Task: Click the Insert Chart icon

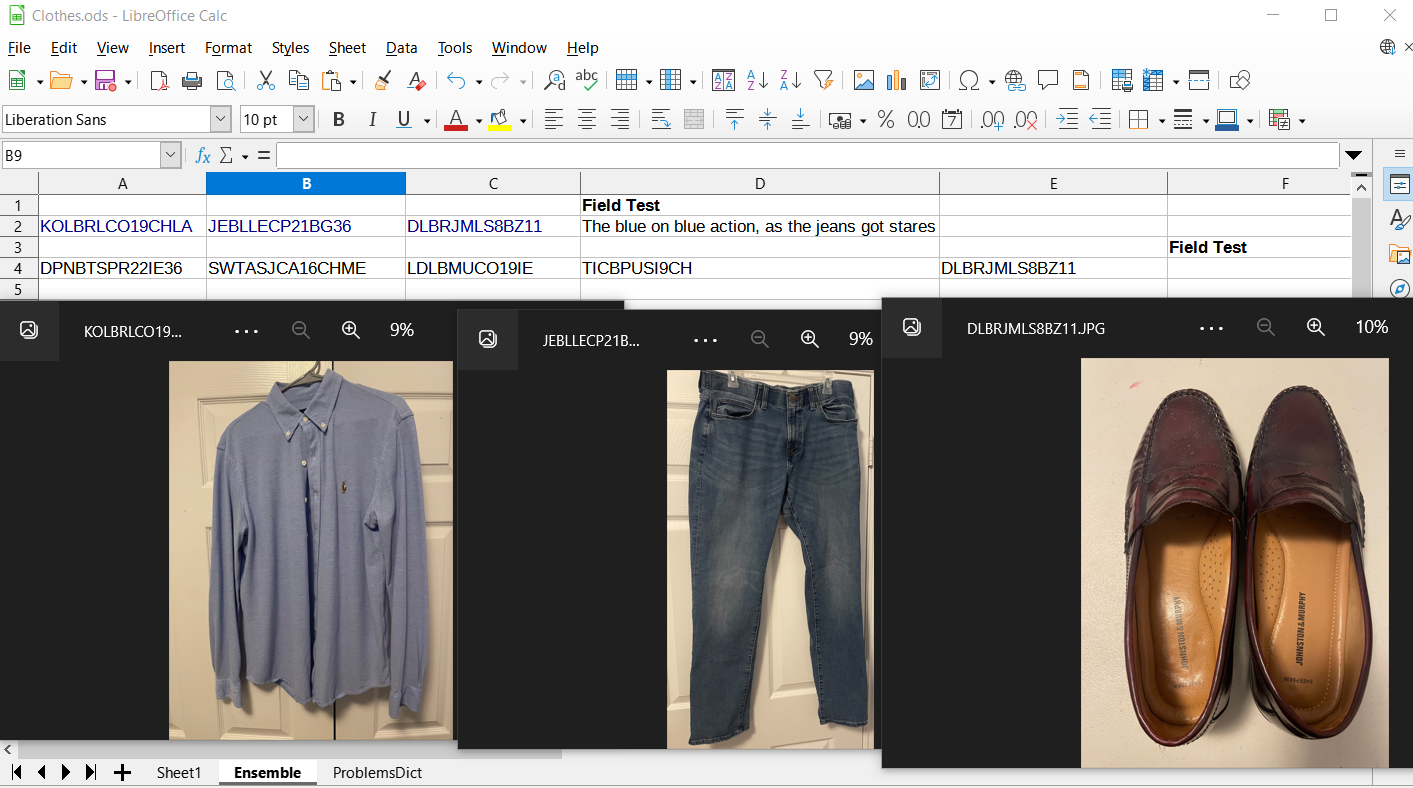Action: coord(896,81)
